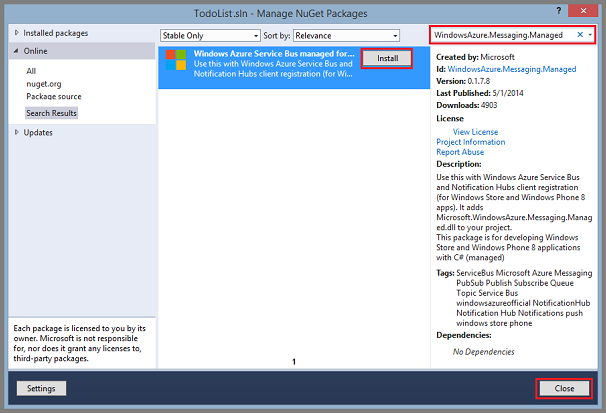Open the Settings button
Viewport: 606px width, 413px height.
pos(41,388)
